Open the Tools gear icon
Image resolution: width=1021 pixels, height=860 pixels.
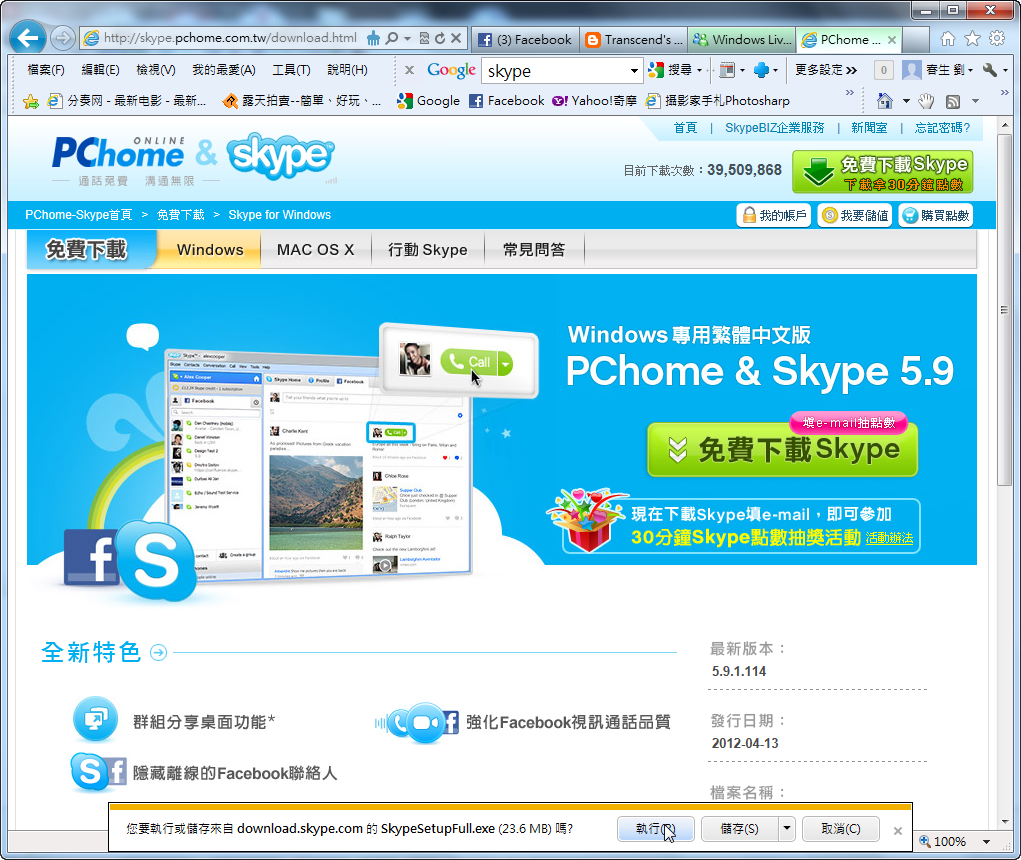997,38
